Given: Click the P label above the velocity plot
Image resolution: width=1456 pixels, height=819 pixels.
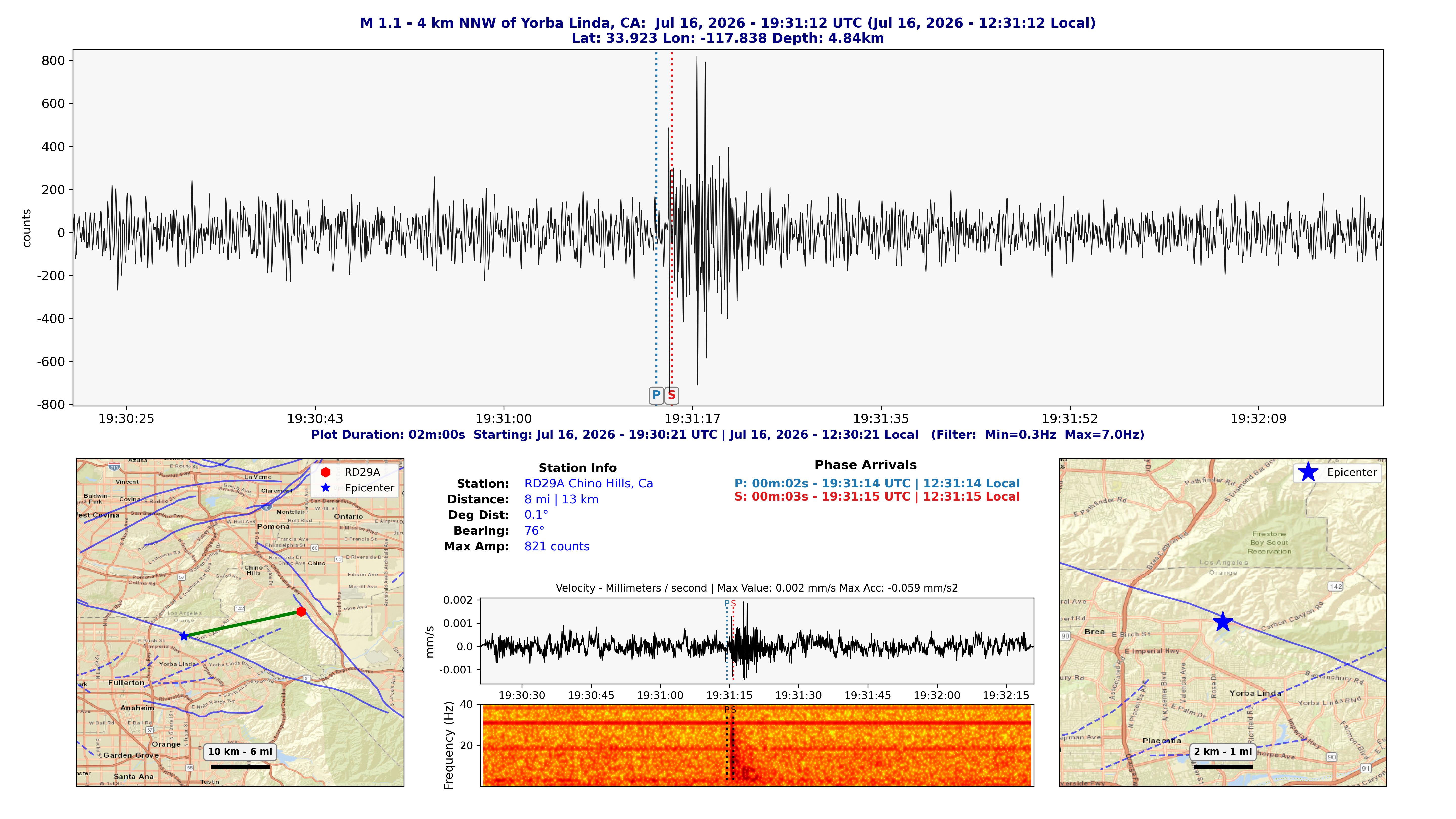Looking at the screenshot, I should pyautogui.click(x=727, y=604).
